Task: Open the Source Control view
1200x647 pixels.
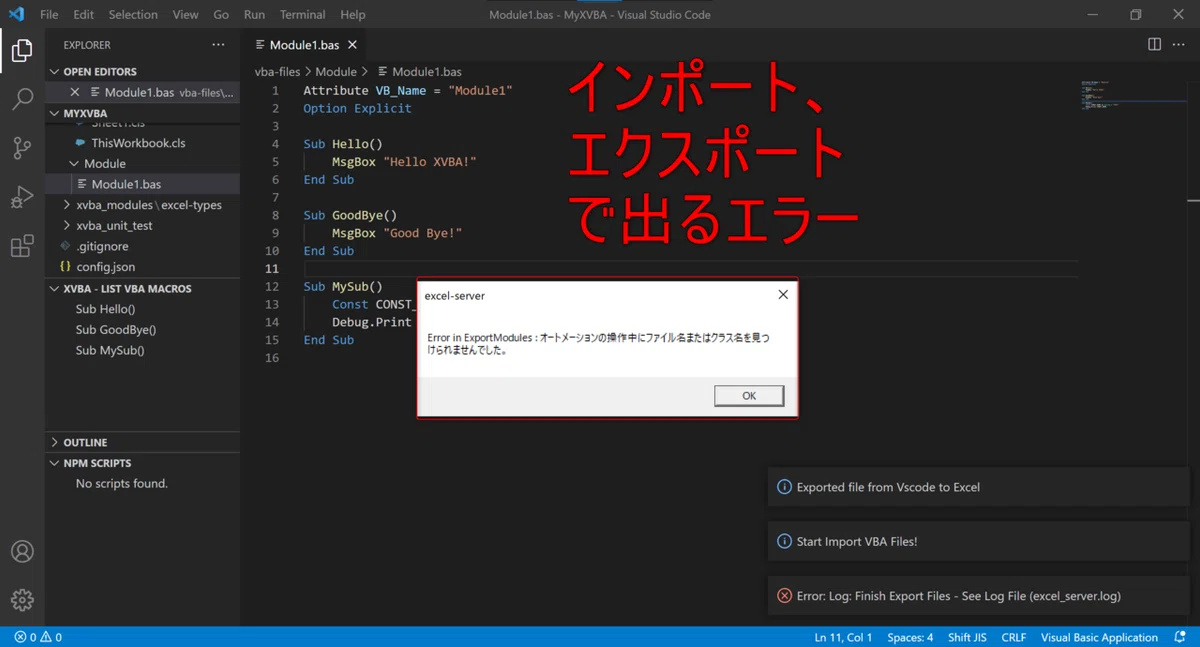Action: (x=22, y=148)
